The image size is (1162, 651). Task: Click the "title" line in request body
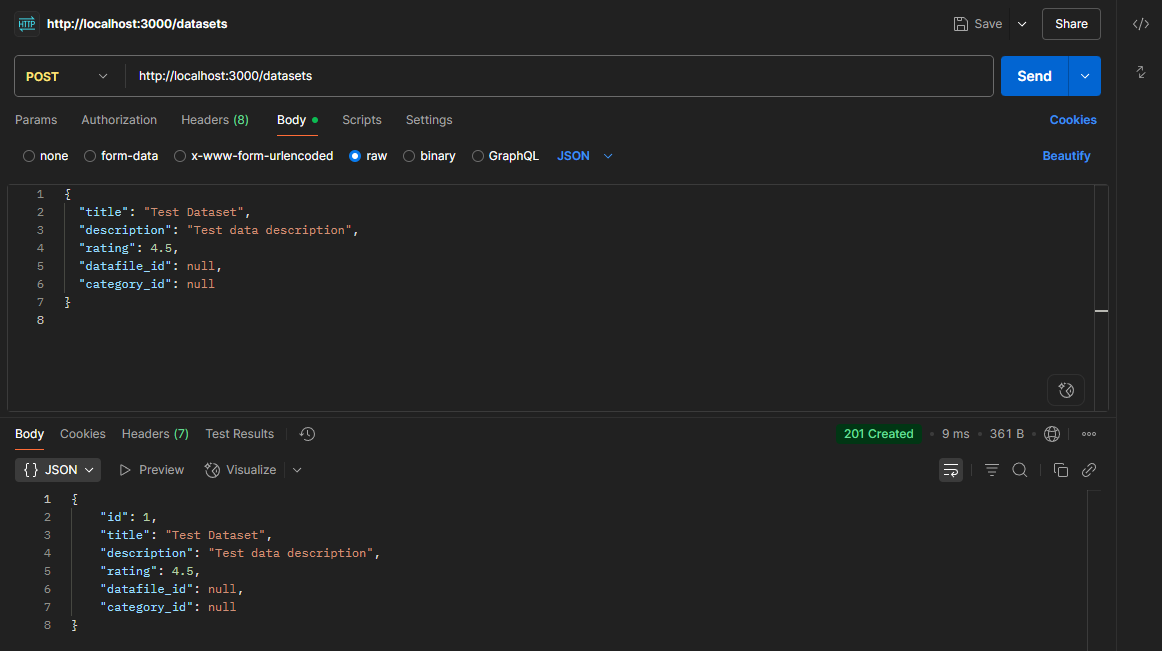165,212
